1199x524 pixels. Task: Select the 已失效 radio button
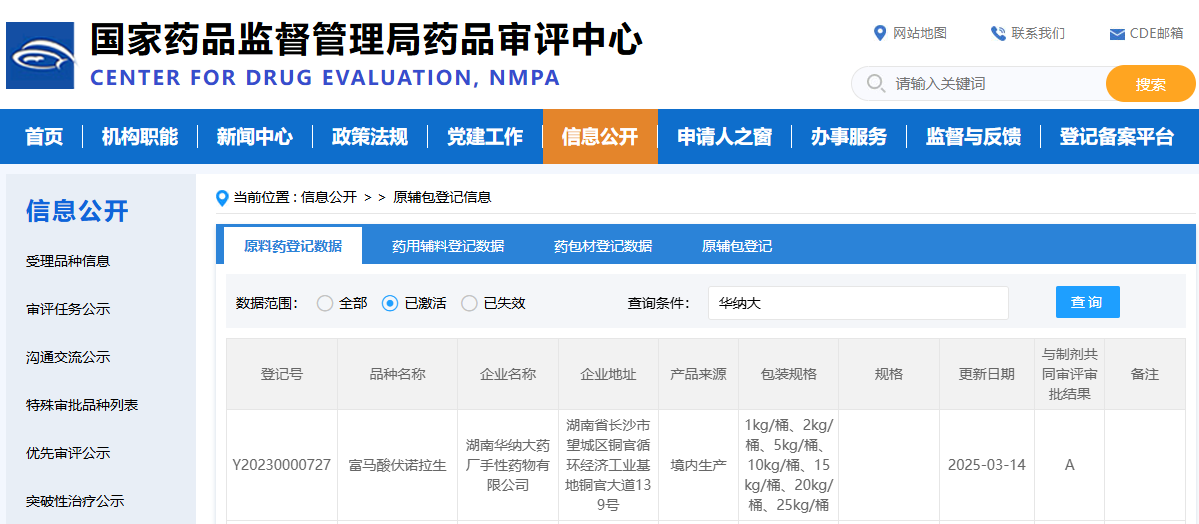tap(469, 303)
